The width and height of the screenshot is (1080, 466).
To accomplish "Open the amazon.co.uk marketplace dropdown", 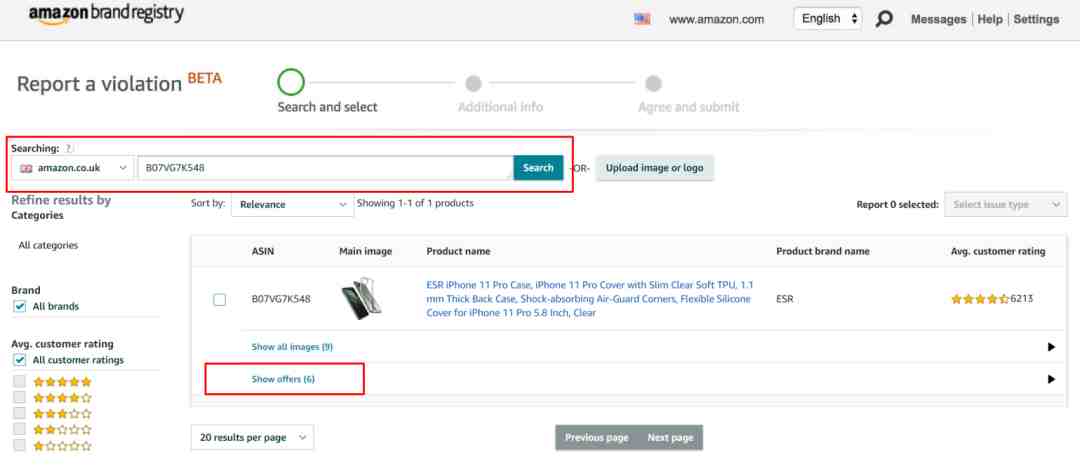I will (73, 168).
